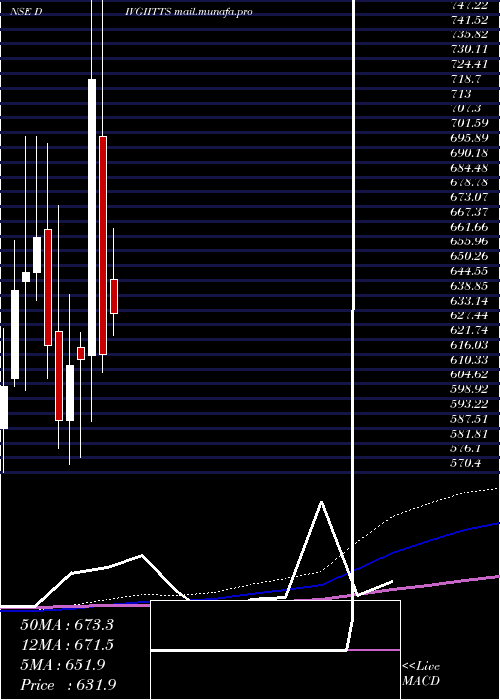Select the 701.59 price axis label

click(469, 123)
